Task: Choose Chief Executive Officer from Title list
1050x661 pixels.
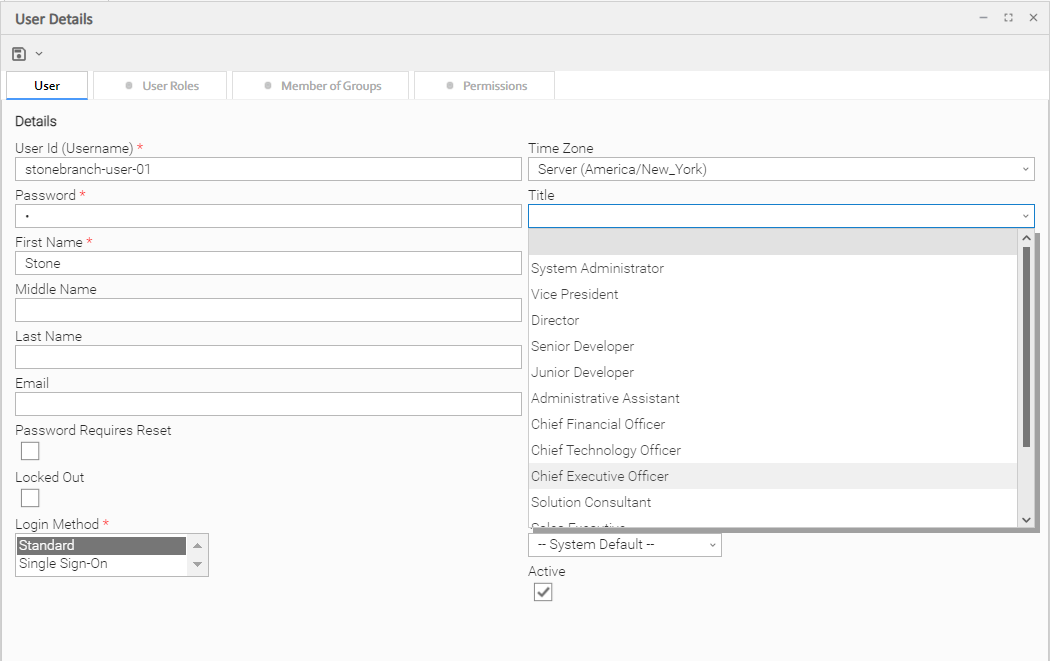Action: [x=600, y=477]
